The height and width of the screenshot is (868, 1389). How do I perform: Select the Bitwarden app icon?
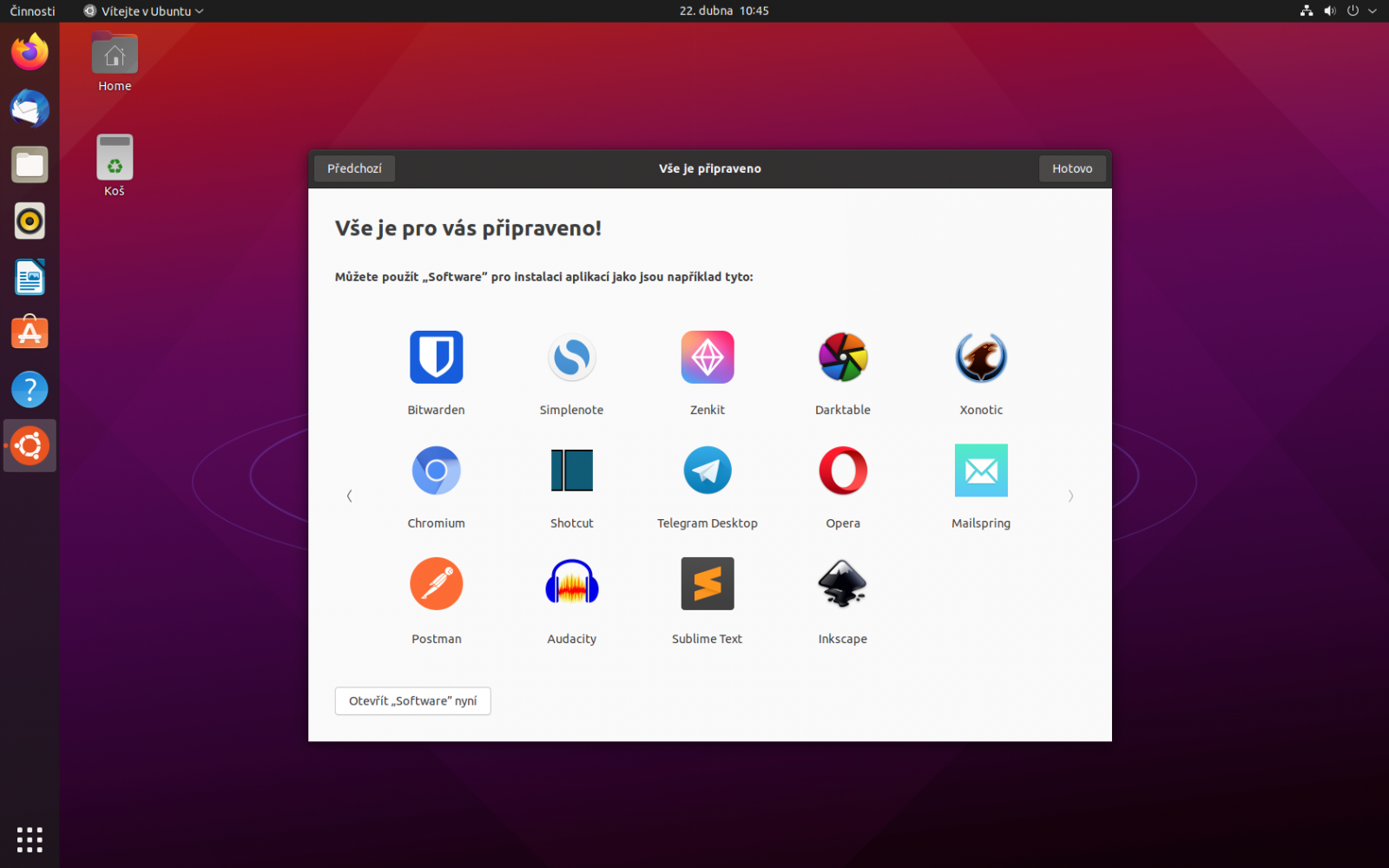tap(436, 357)
